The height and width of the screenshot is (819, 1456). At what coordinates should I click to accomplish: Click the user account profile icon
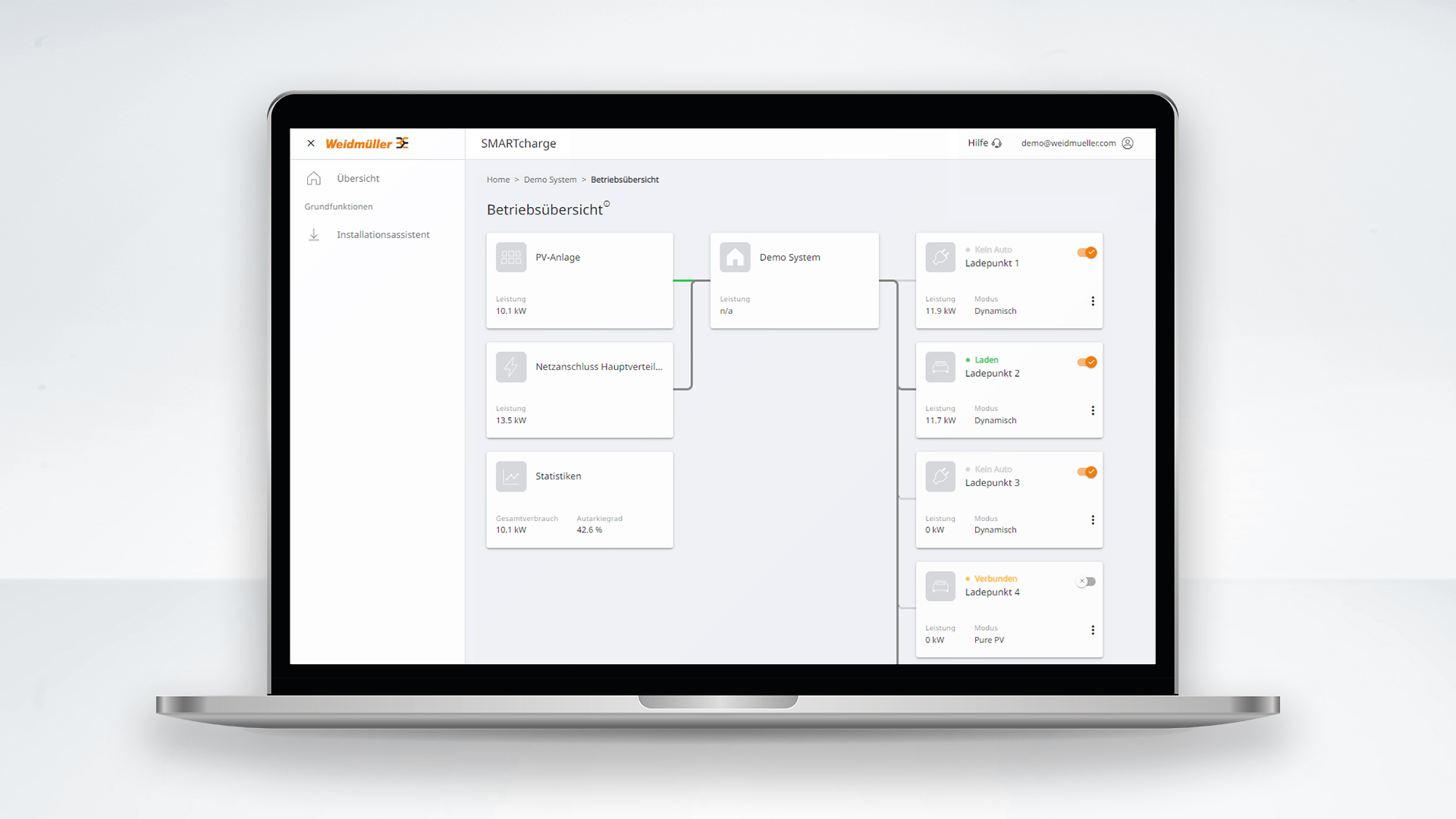(1128, 143)
